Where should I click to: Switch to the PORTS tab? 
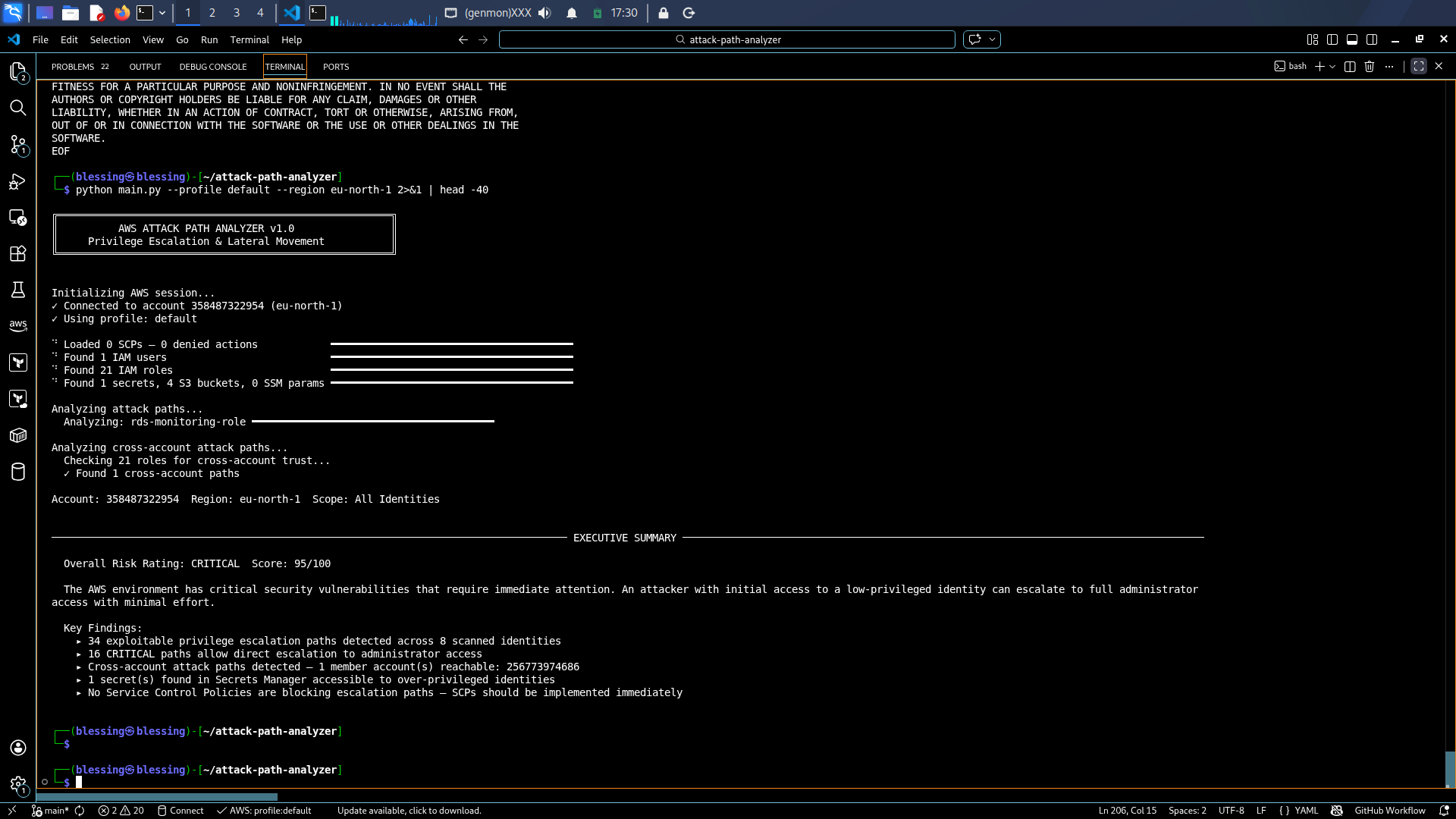[x=336, y=67]
